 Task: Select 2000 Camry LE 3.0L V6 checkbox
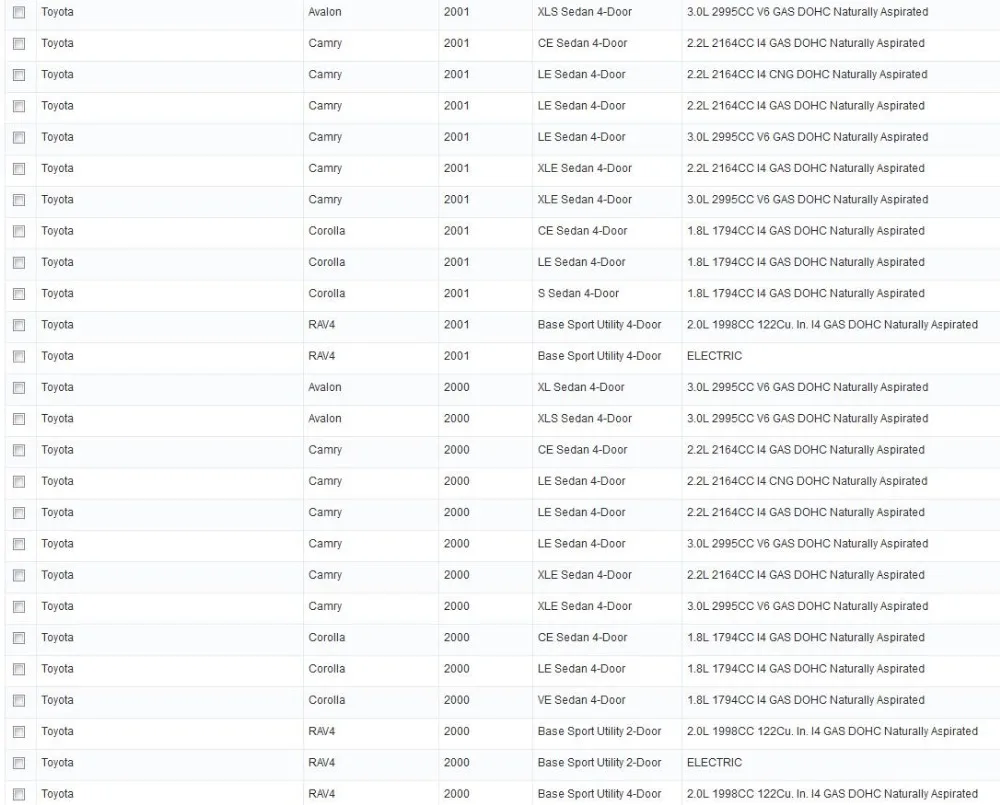click(19, 543)
